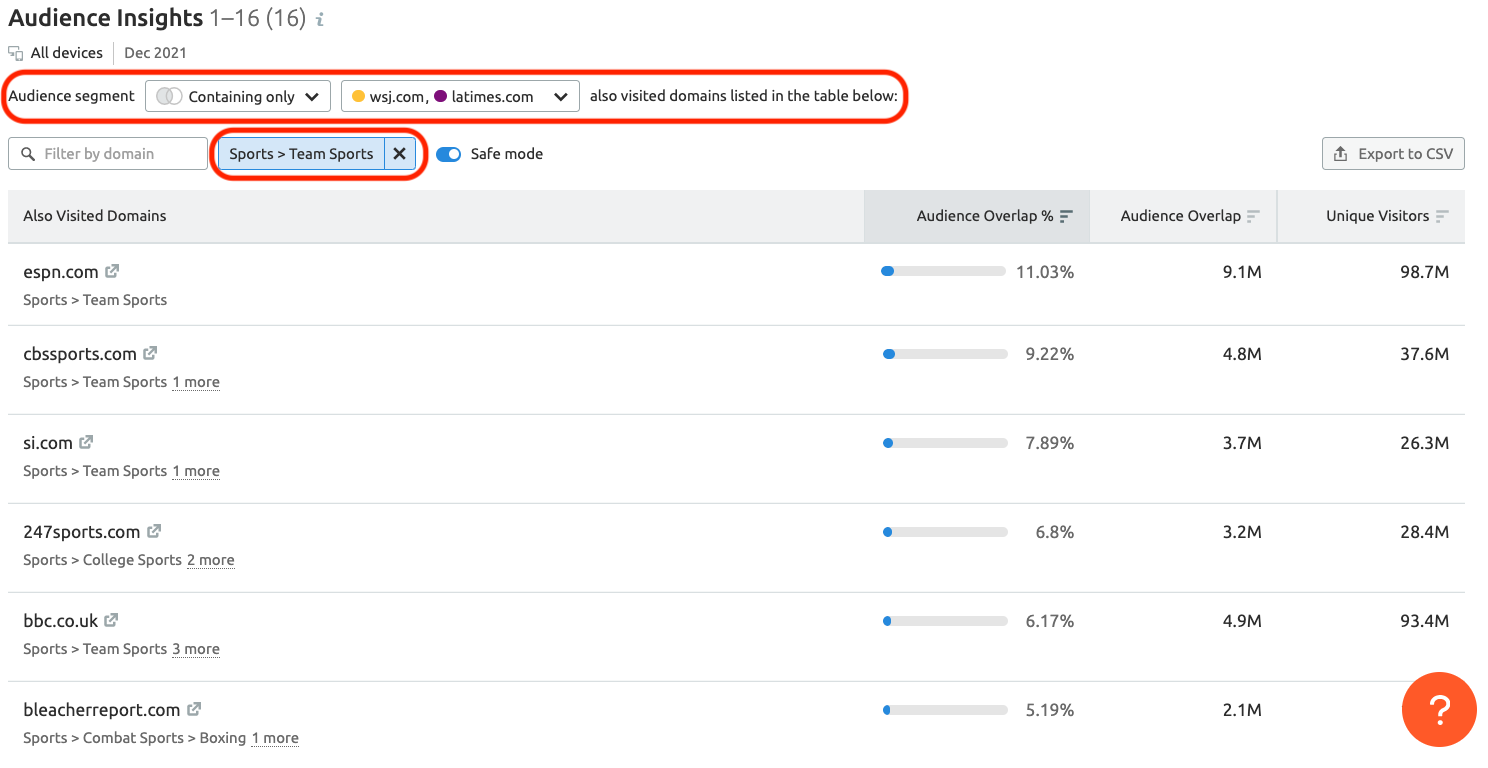This screenshot has height=768, width=1488.
Task: Click espn.com 11.03% overlap bar
Action: pos(944,271)
